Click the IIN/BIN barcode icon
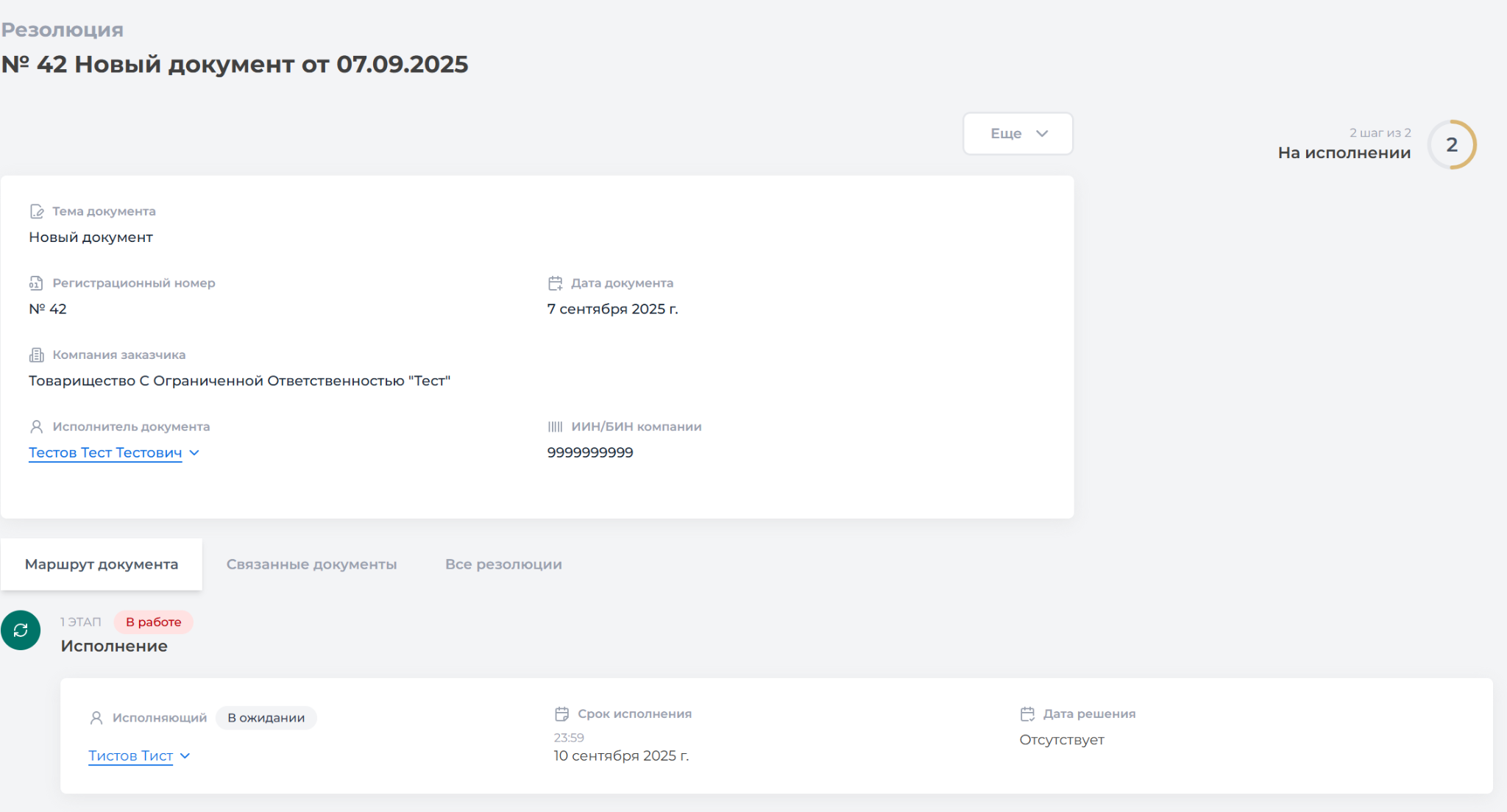The width and height of the screenshot is (1507, 812). pyautogui.click(x=556, y=427)
